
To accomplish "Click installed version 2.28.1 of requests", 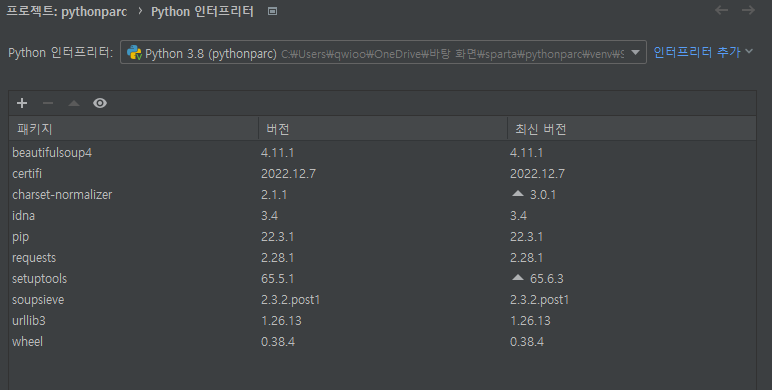I will point(278,258).
